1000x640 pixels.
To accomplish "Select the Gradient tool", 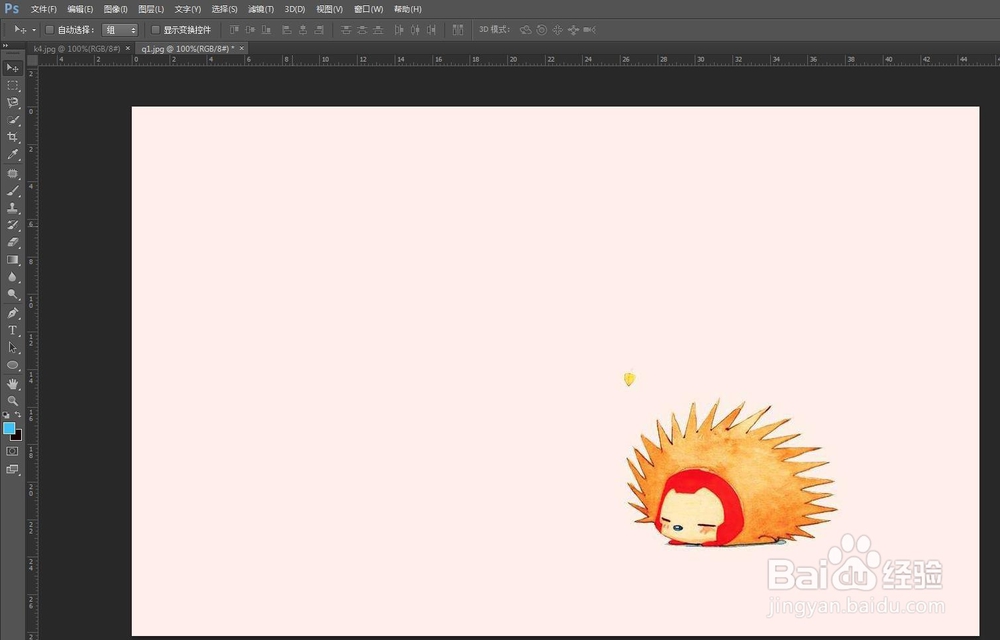I will tap(12, 259).
